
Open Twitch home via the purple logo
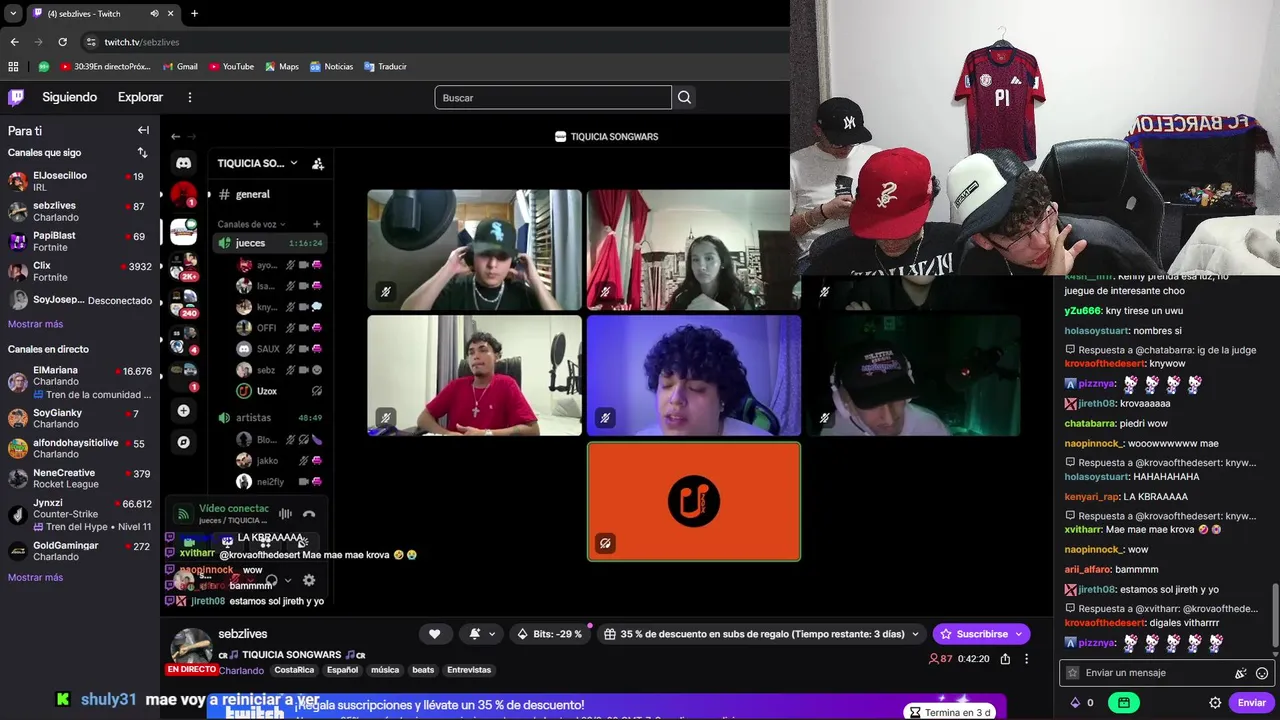coord(16,97)
